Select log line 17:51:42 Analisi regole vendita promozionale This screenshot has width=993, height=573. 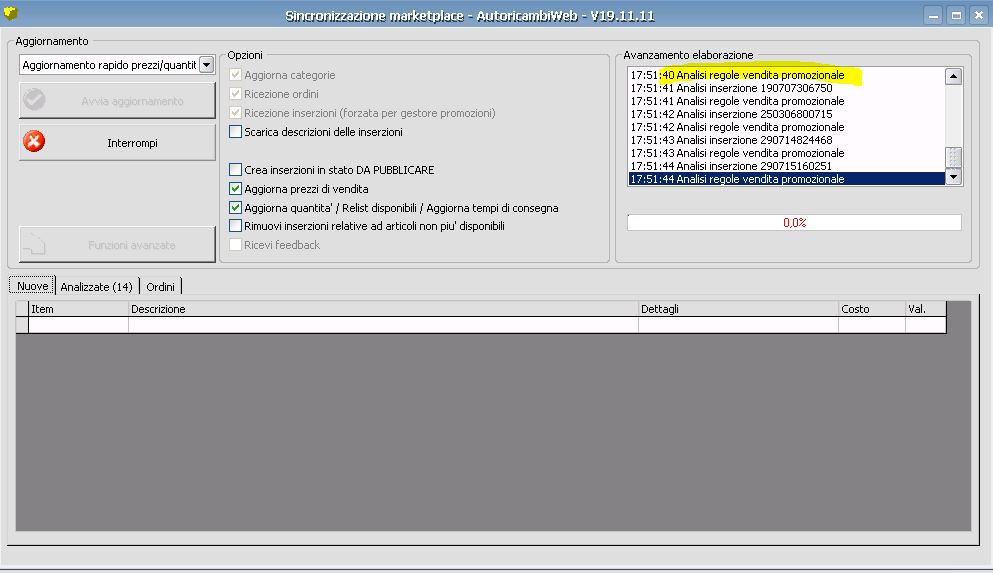click(787, 127)
